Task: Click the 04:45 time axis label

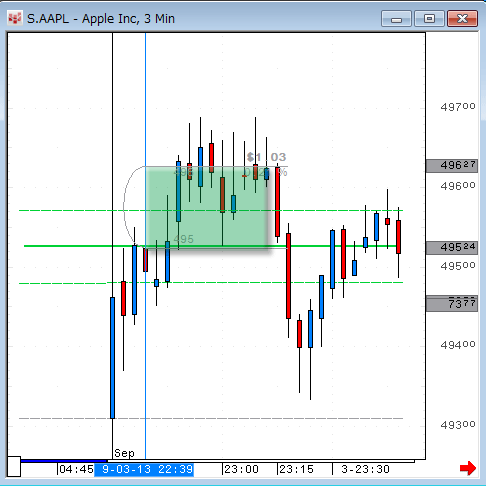Action: (76, 469)
